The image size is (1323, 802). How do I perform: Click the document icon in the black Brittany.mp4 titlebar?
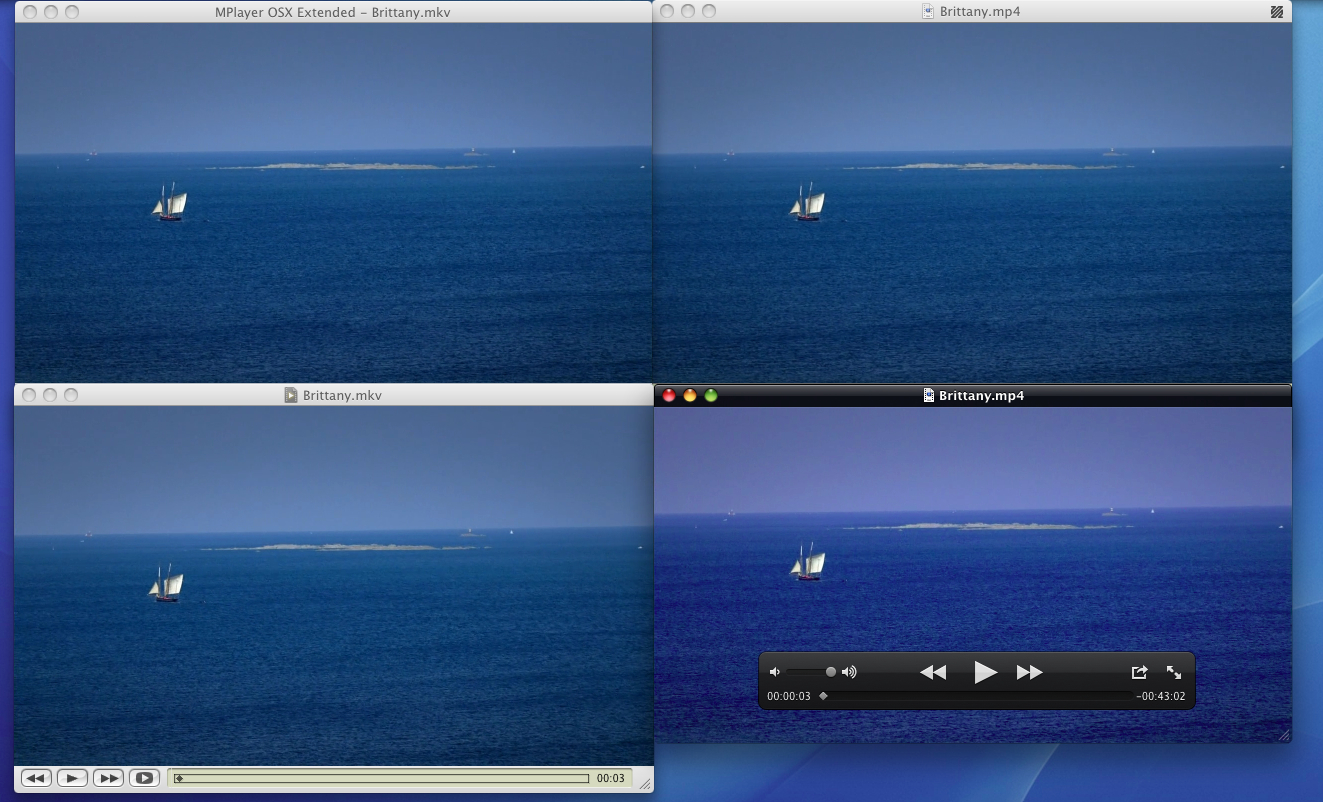929,396
